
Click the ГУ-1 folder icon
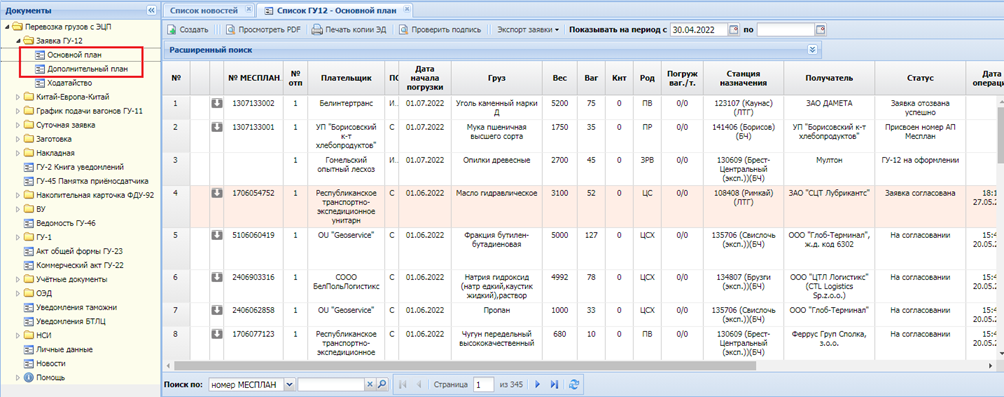(x=28, y=237)
